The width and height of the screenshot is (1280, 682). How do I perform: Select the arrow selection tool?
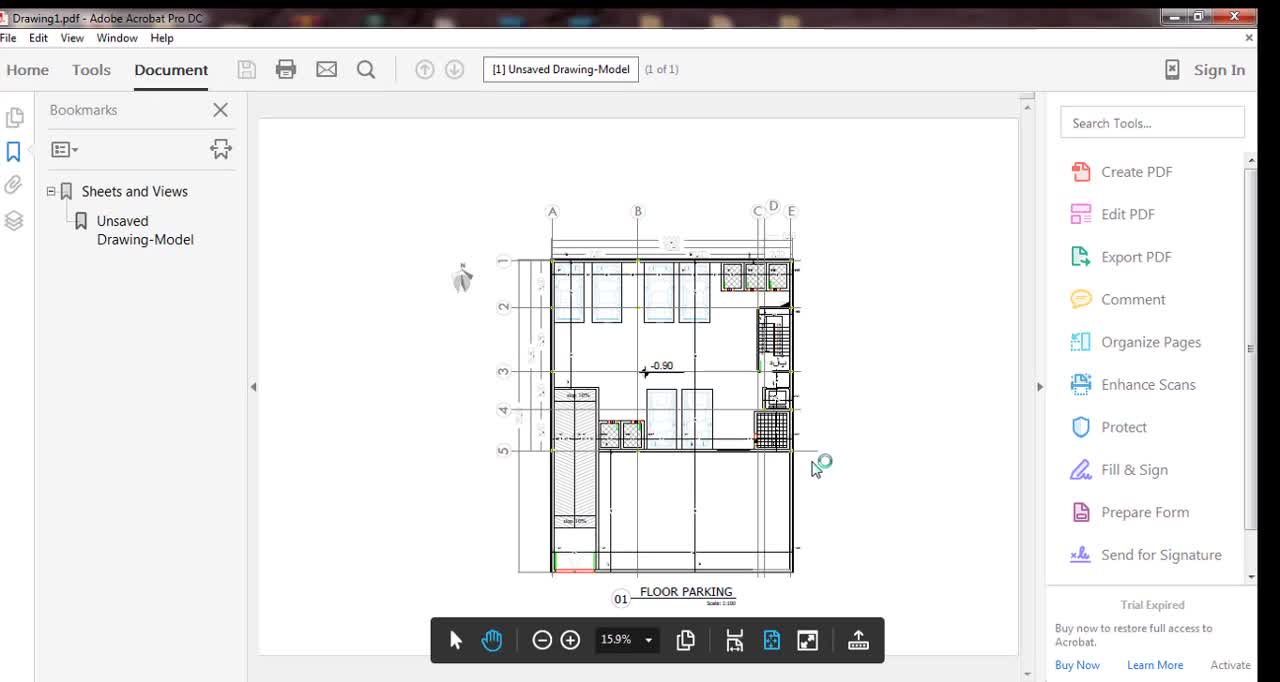(x=456, y=640)
